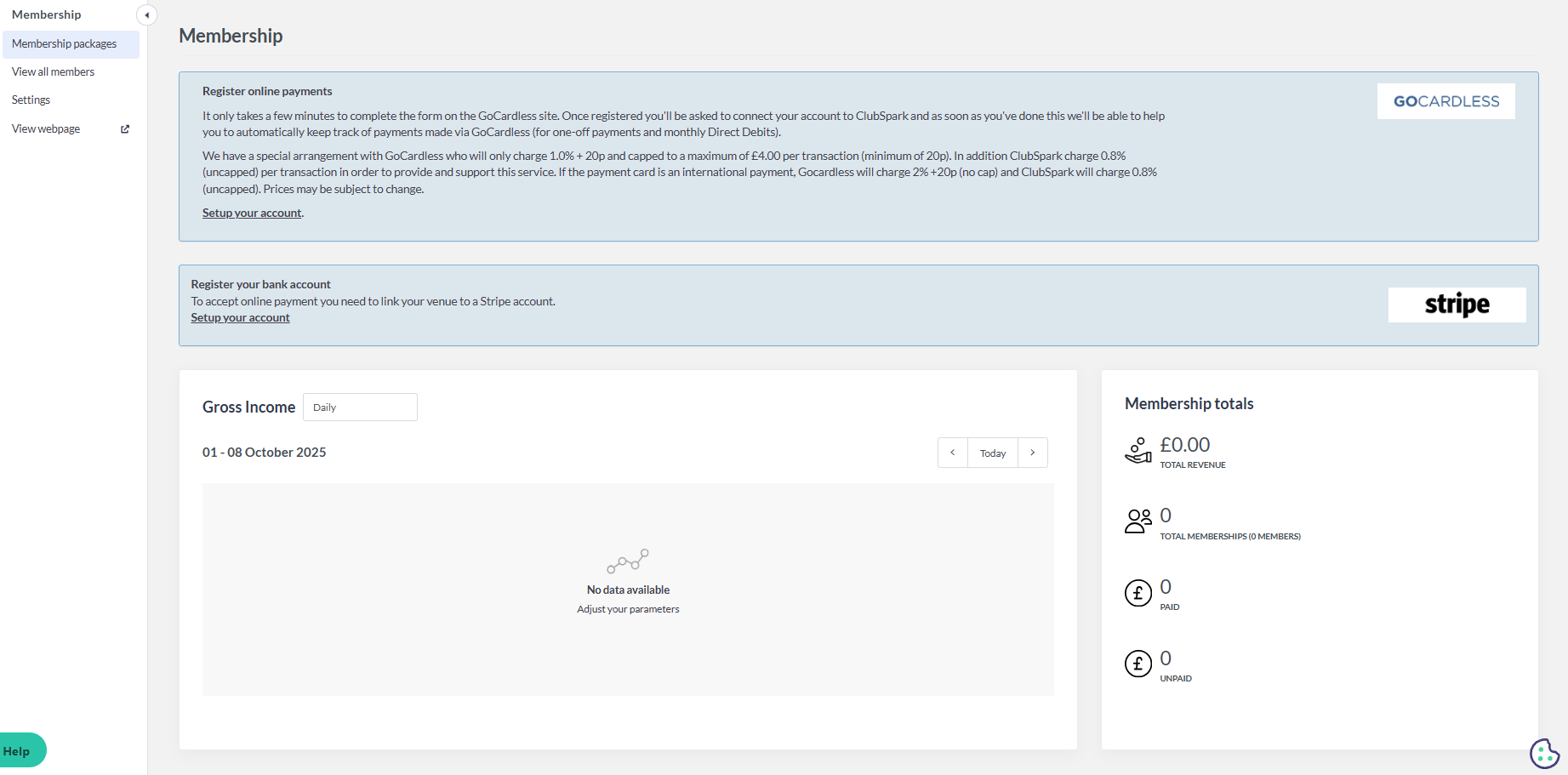Click GoCardless Setup your account link
This screenshot has height=775, width=1568.
[x=252, y=214]
